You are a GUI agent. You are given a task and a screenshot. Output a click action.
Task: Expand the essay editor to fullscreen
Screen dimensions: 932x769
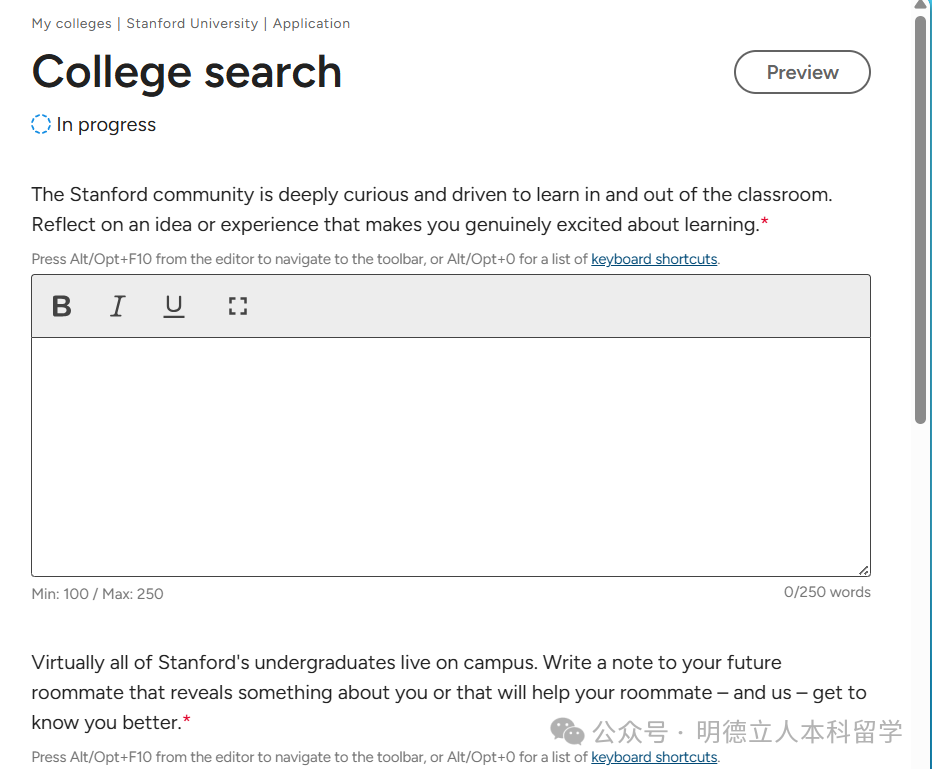237,306
